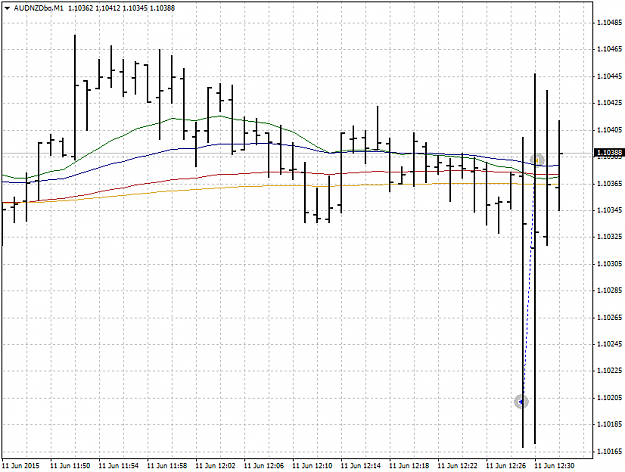Click the 11 Jun 12:06 time label
This screenshot has width=625, height=472.
click(x=264, y=466)
